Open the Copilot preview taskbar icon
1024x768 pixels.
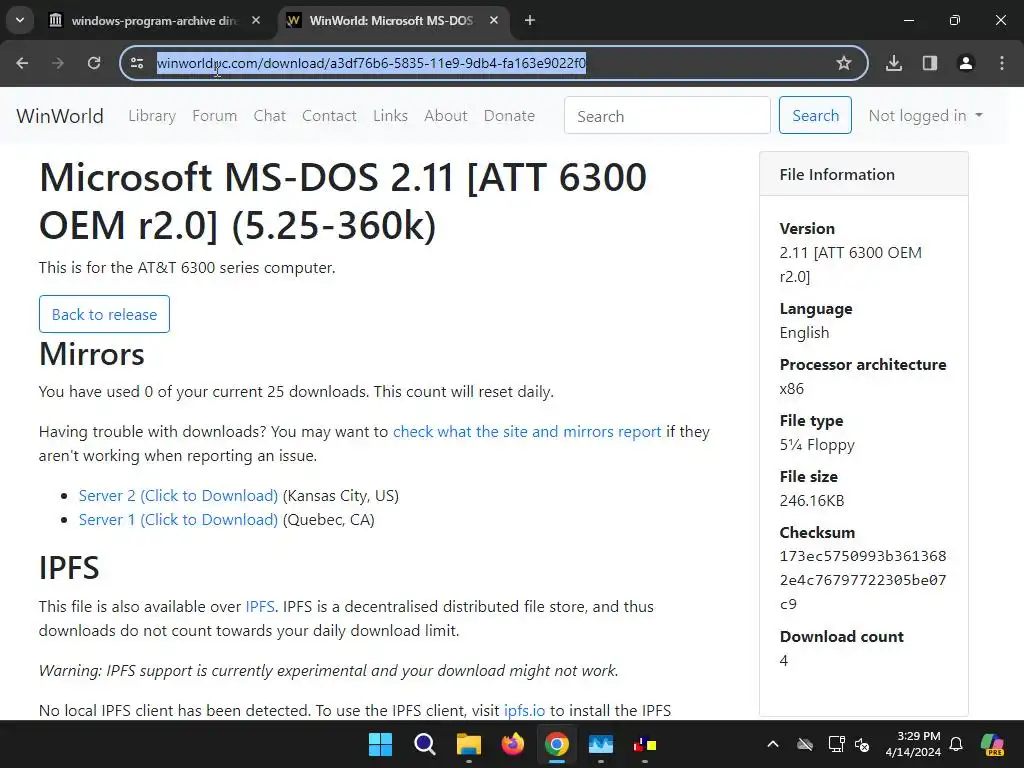[x=993, y=744]
